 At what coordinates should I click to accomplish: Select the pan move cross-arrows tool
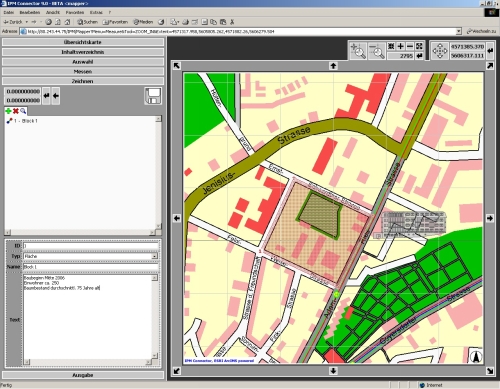[x=440, y=51]
